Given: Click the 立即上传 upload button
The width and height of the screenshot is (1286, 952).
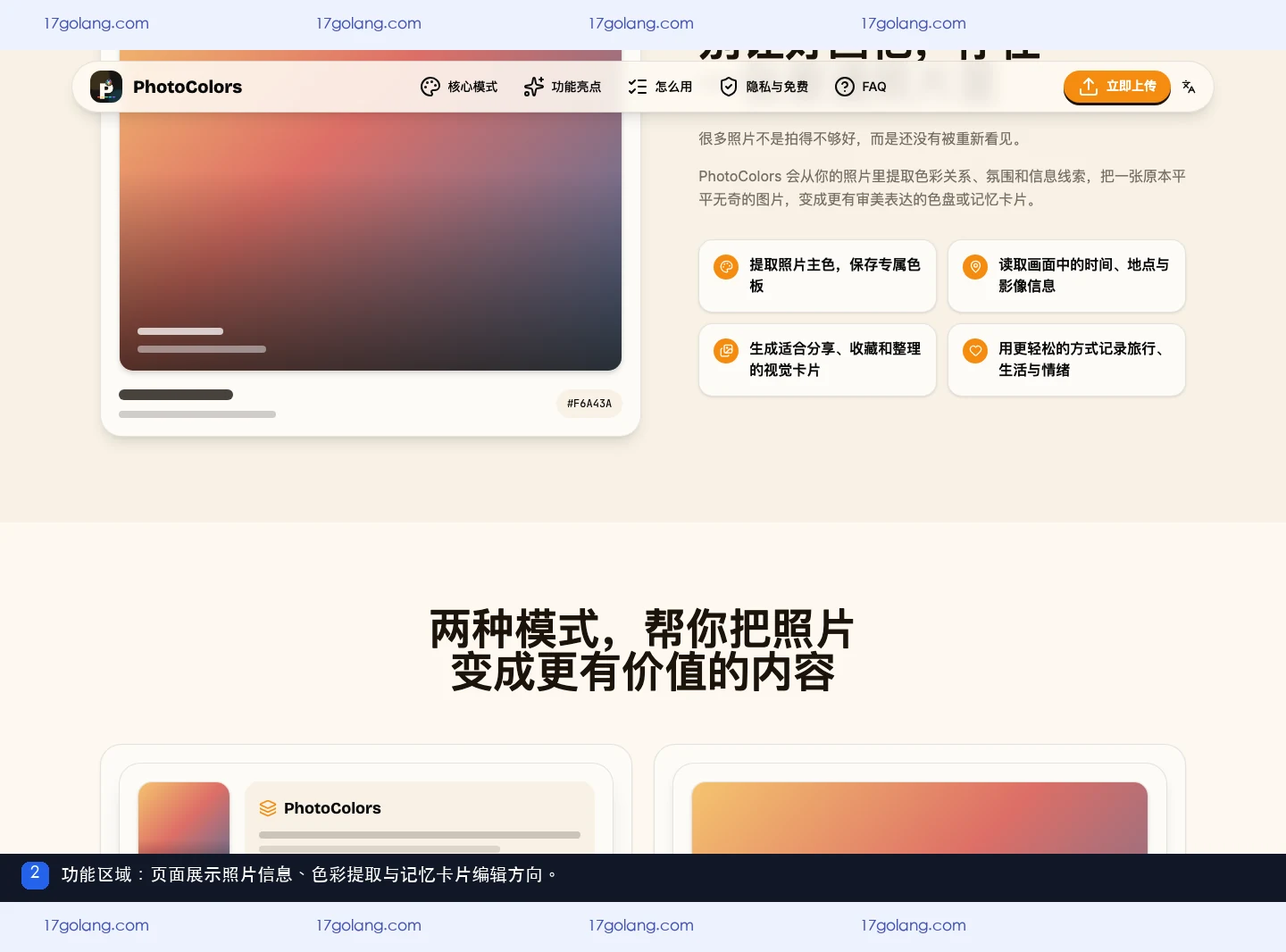Looking at the screenshot, I should (x=1117, y=87).
